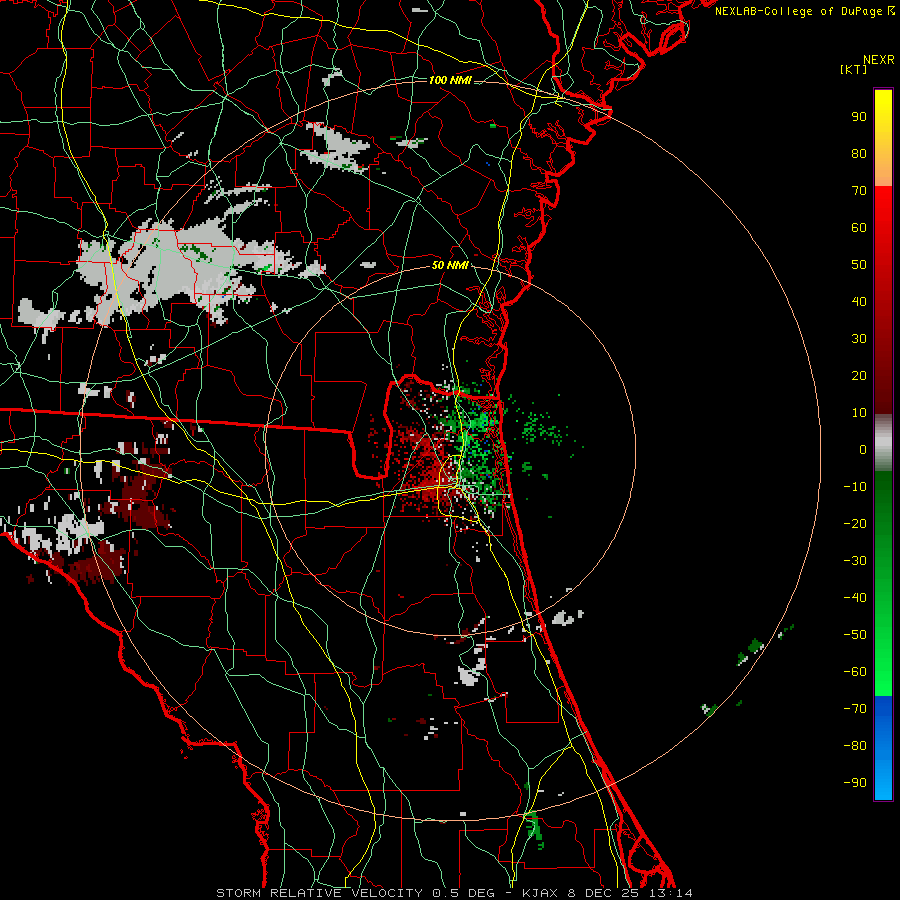Click the -70 knot scale label
The height and width of the screenshot is (900, 900).
coord(855,709)
